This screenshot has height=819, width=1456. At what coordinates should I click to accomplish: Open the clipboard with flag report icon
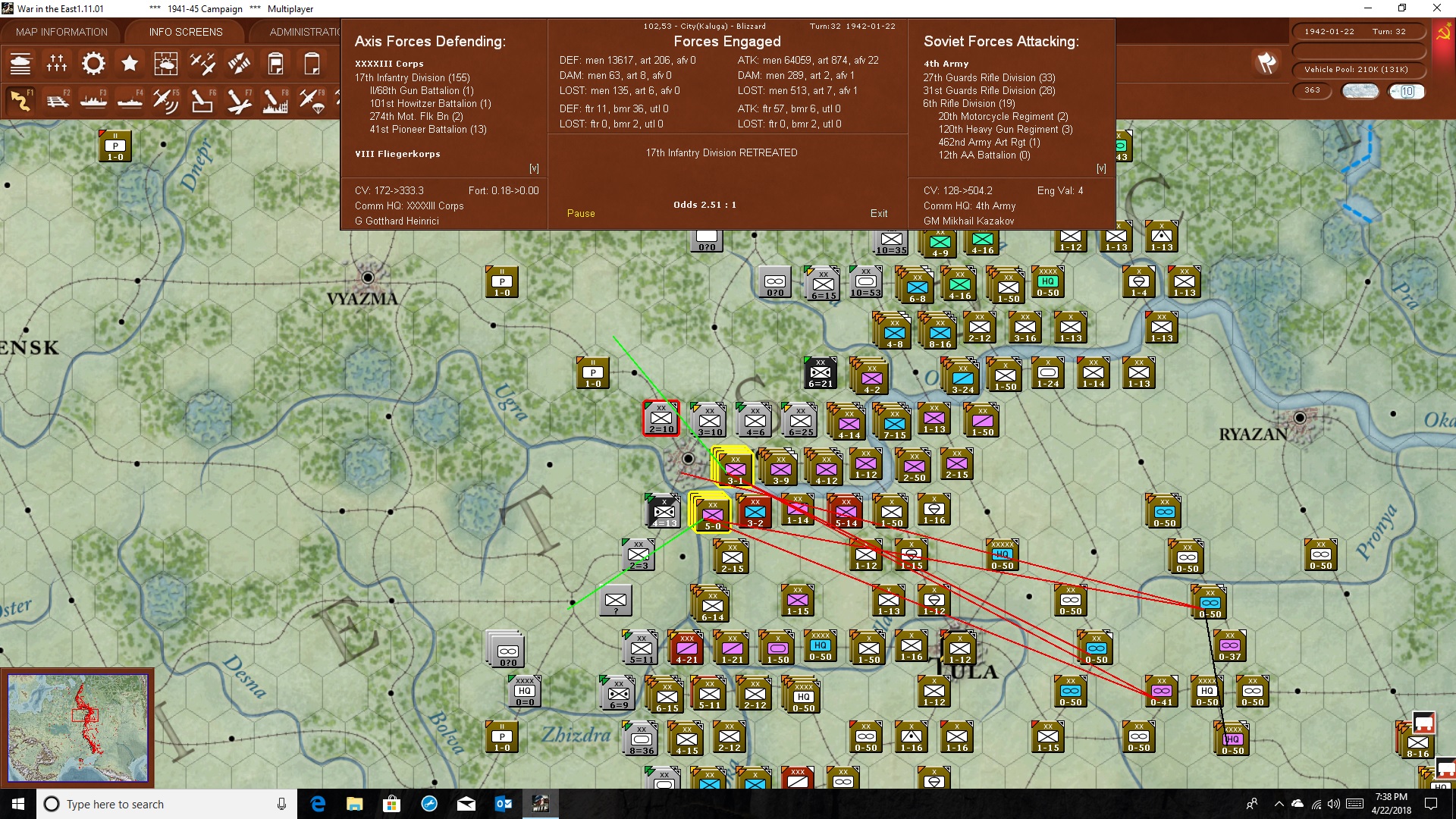pyautogui.click(x=275, y=64)
